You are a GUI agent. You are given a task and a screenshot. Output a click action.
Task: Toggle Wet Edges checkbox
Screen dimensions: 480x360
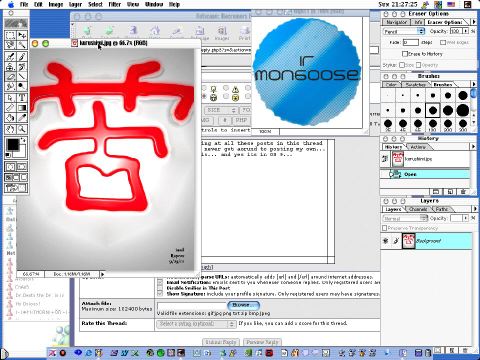[x=443, y=42]
